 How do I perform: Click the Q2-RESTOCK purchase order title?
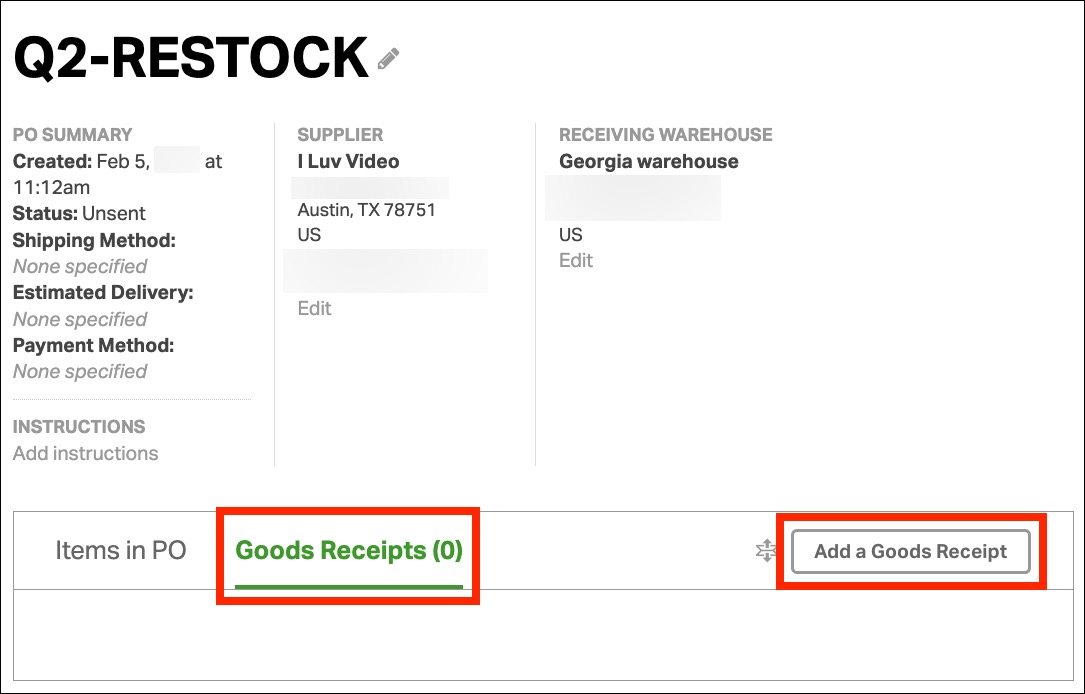191,58
